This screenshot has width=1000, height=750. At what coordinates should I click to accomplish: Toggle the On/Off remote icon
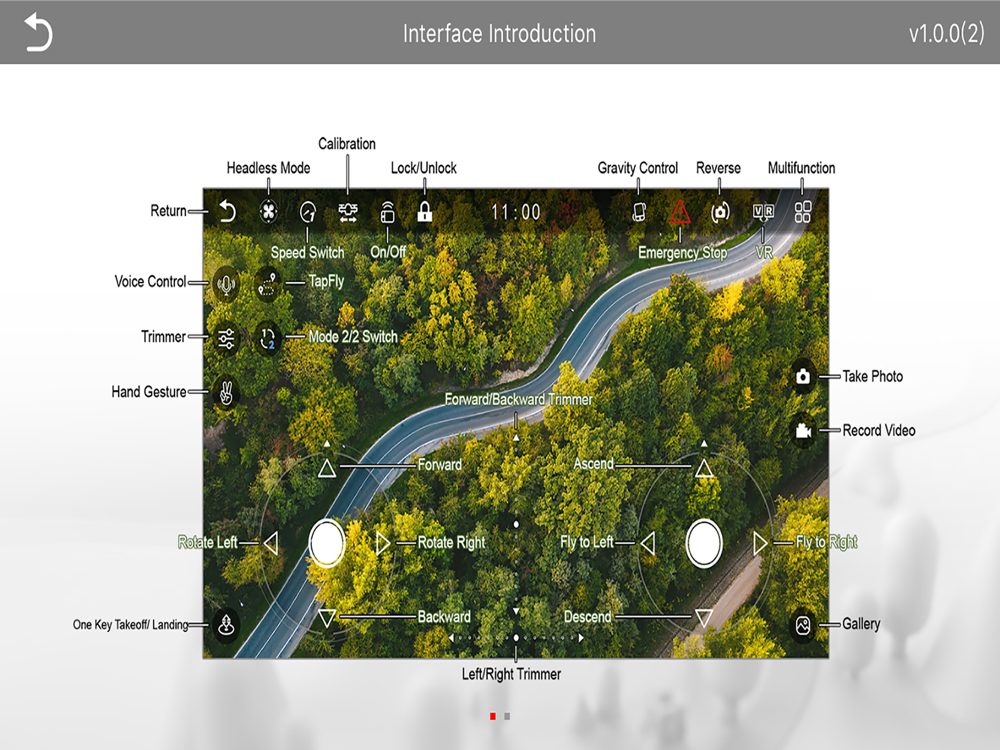(387, 212)
